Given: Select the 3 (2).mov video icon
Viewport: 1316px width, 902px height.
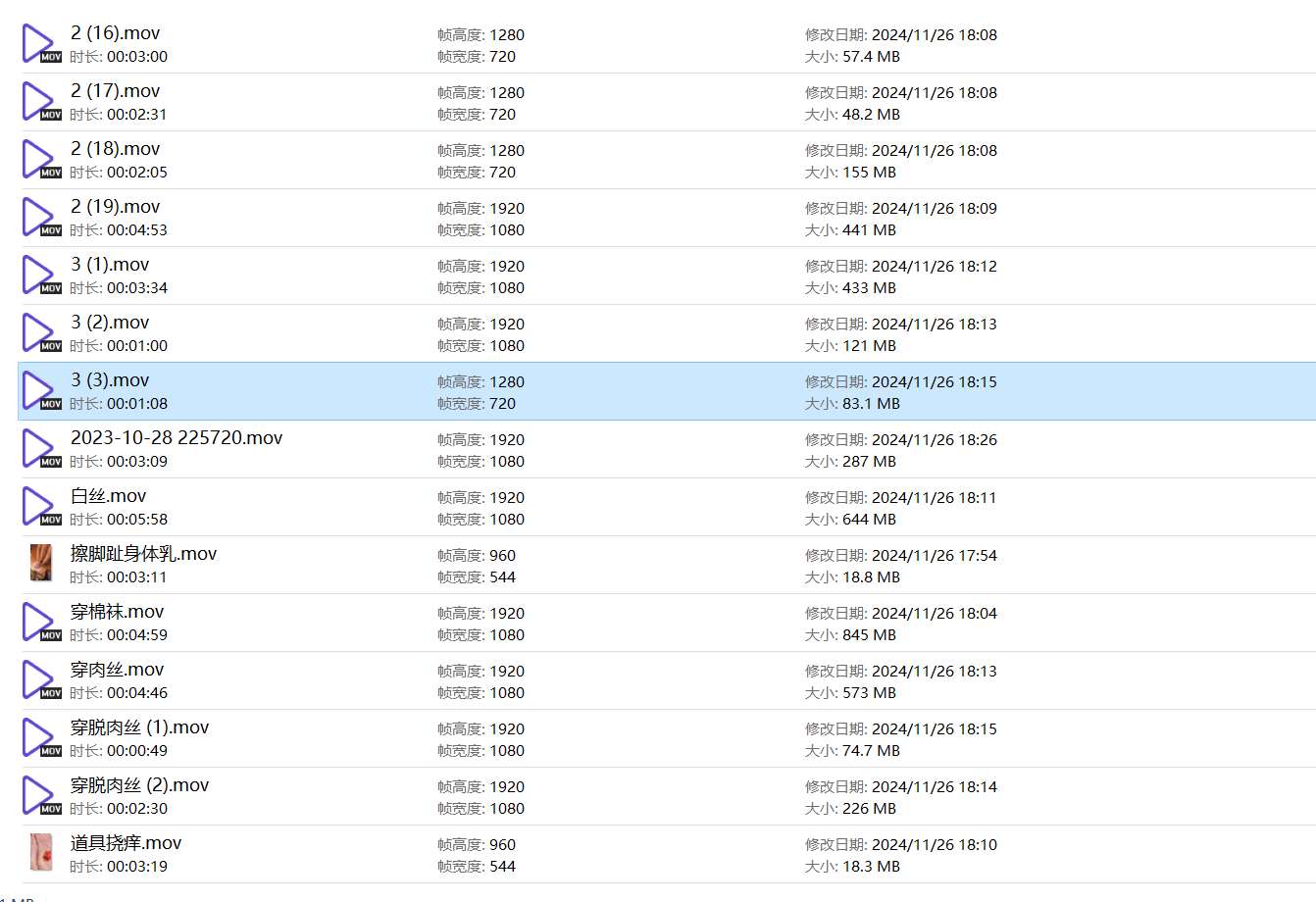Looking at the screenshot, I should click(x=40, y=333).
